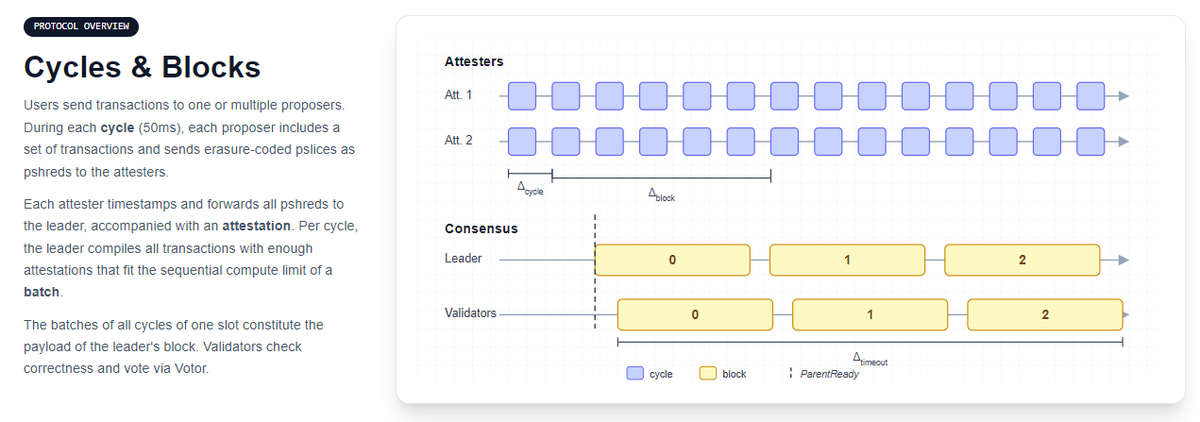Image resolution: width=1200 pixels, height=422 pixels.
Task: Click the blue cycle legend swatch
Action: click(x=635, y=373)
